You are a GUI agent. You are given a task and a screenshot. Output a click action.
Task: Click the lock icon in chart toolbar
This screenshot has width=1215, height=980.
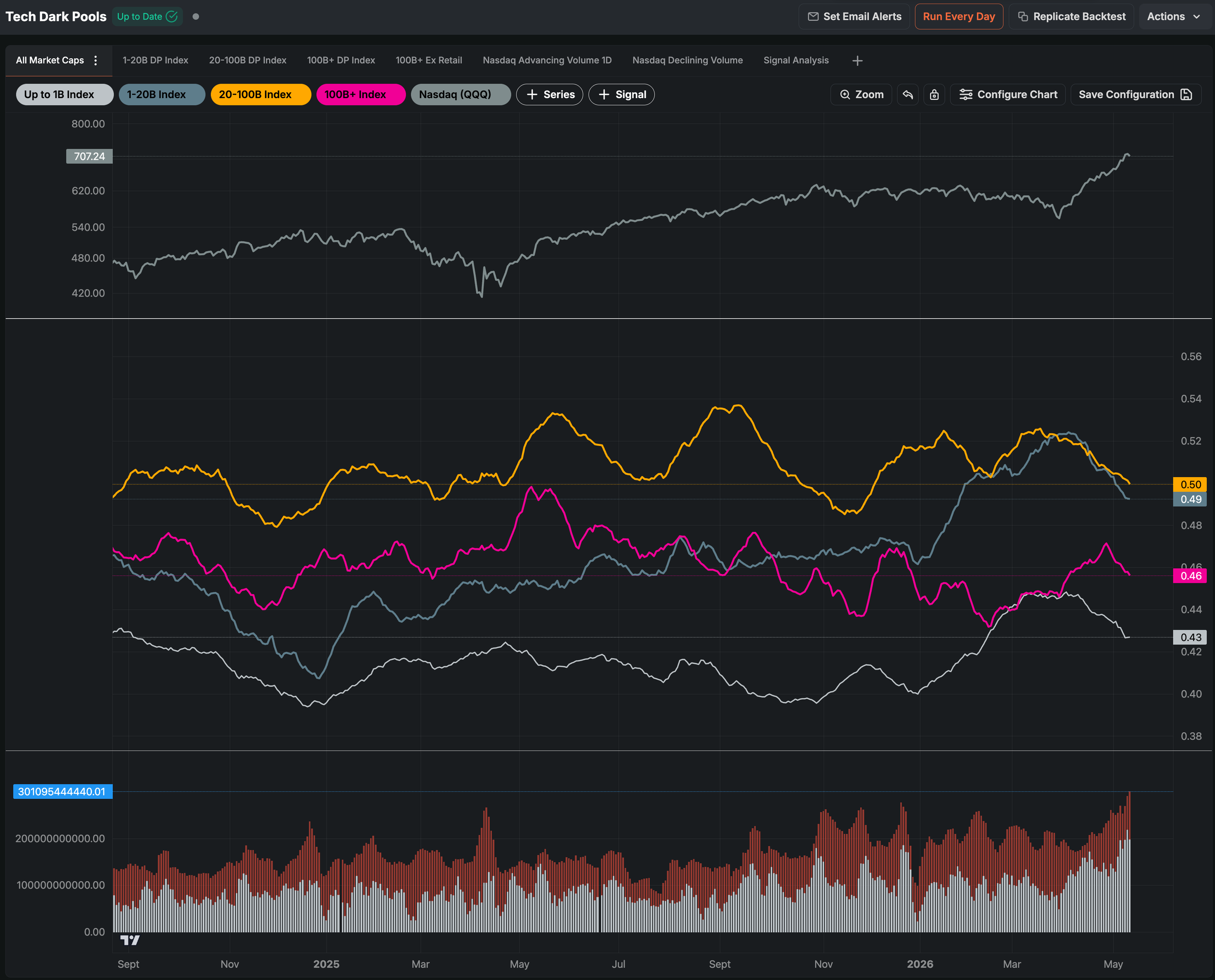click(935, 94)
